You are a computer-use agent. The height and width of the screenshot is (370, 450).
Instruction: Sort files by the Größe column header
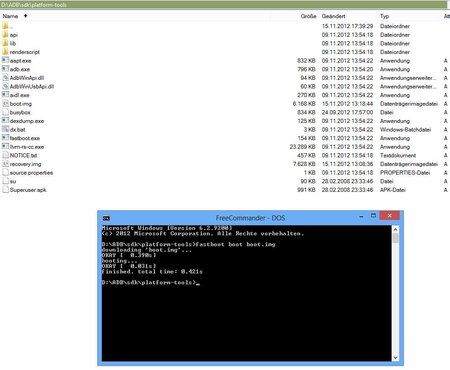pyautogui.click(x=308, y=16)
